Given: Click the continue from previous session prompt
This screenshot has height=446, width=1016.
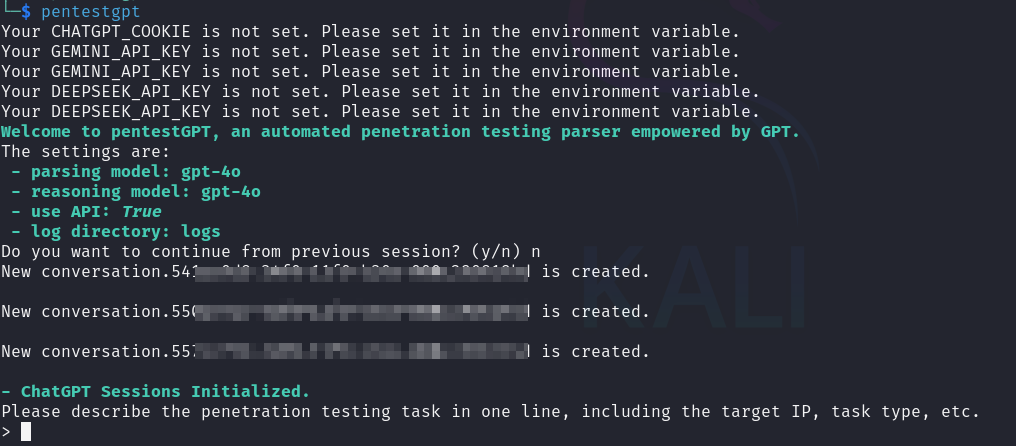Looking at the screenshot, I should pyautogui.click(x=270, y=252).
